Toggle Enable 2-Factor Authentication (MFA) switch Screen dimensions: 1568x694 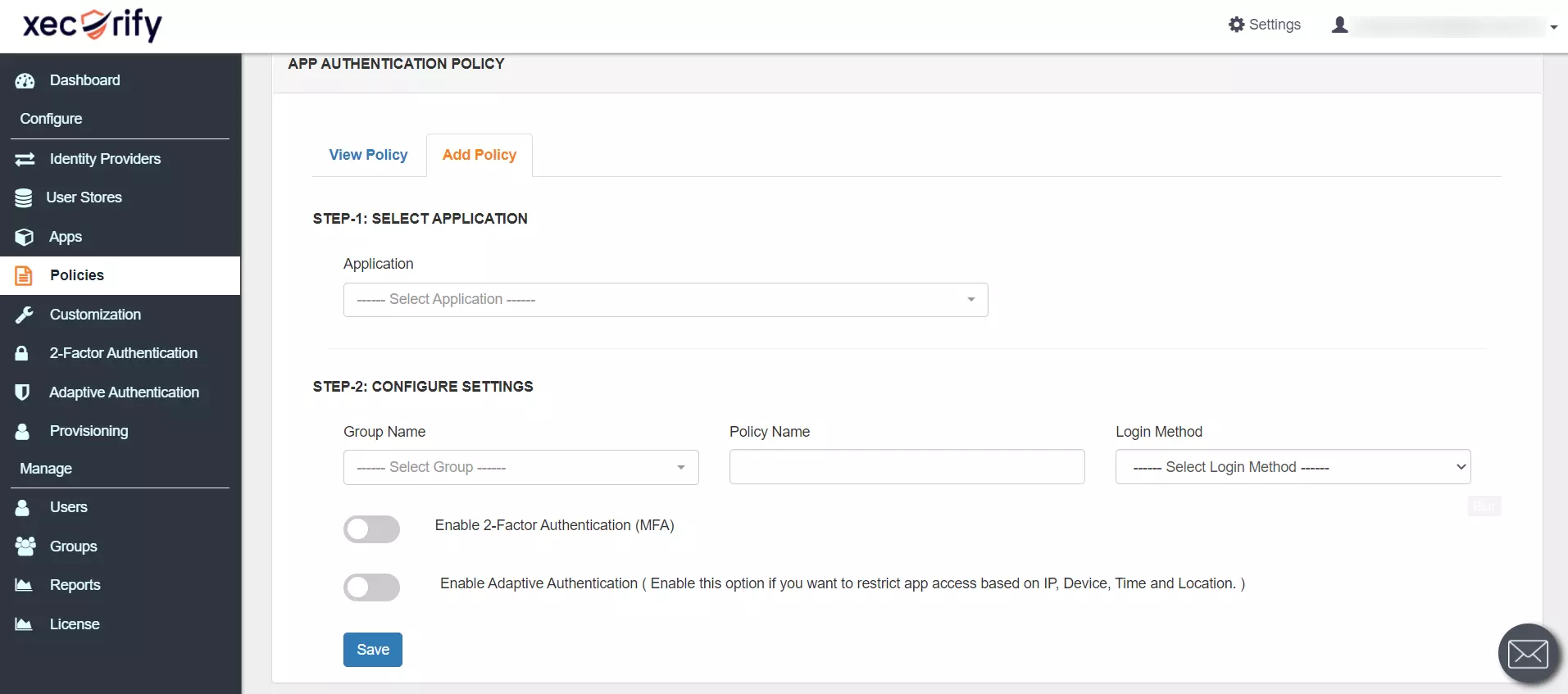pos(371,529)
